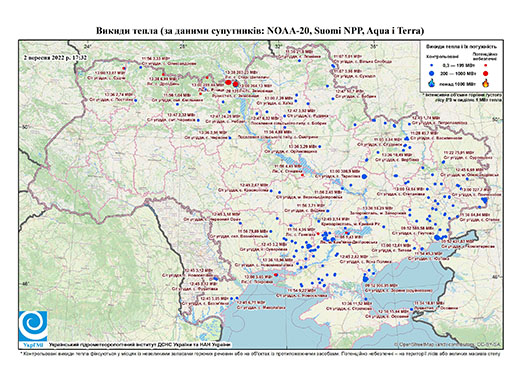Click the map title about NOAA-20 satellites
520x368 pixels.
[x=260, y=31]
